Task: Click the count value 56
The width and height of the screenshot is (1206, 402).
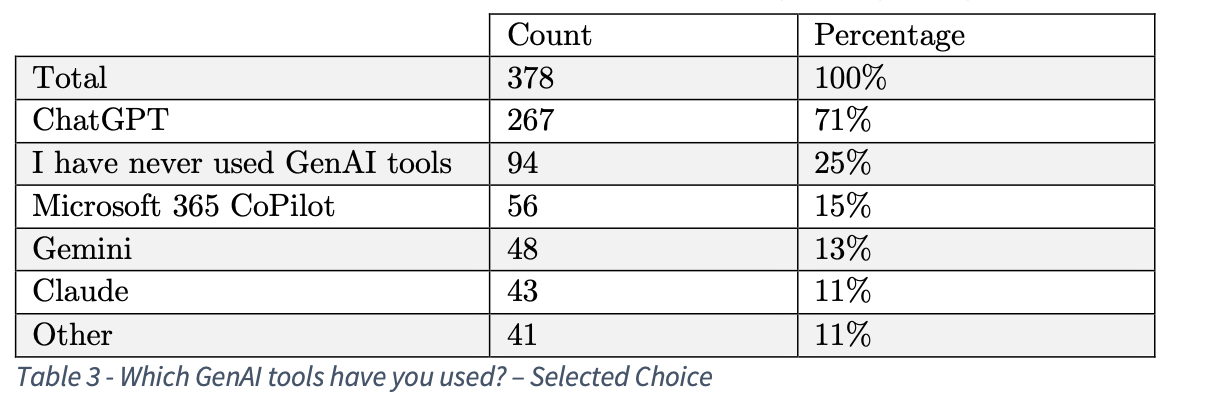Action: (x=523, y=206)
